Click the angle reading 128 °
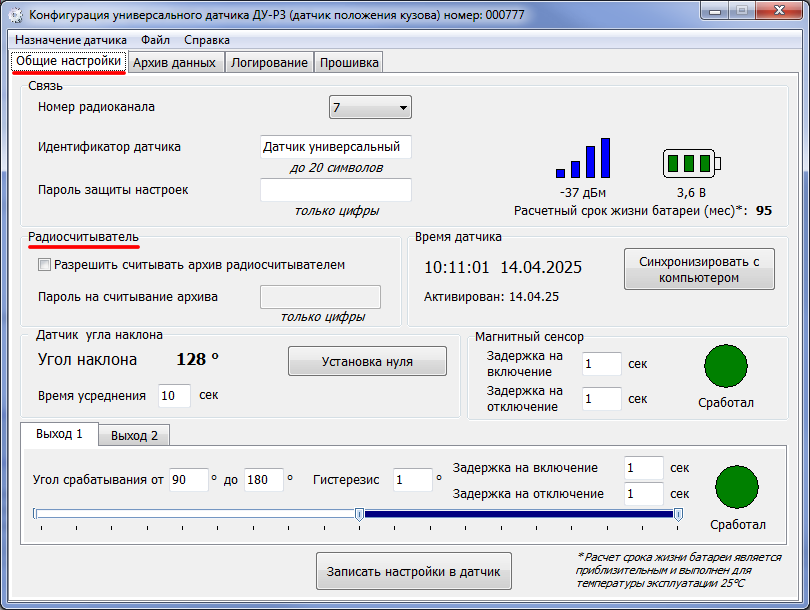Image resolution: width=810 pixels, height=610 pixels. [x=197, y=359]
